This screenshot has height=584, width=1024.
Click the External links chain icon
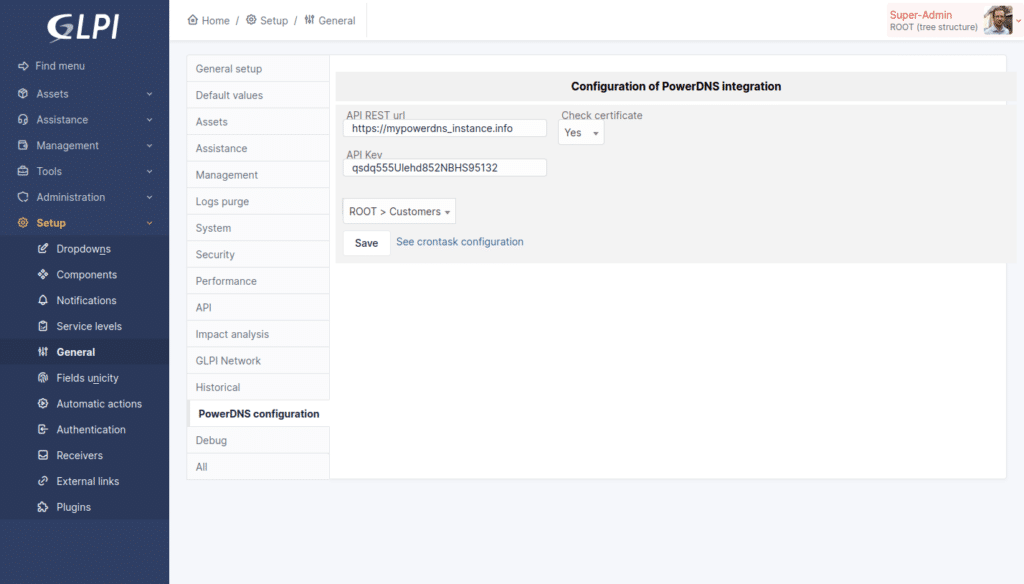click(43, 481)
